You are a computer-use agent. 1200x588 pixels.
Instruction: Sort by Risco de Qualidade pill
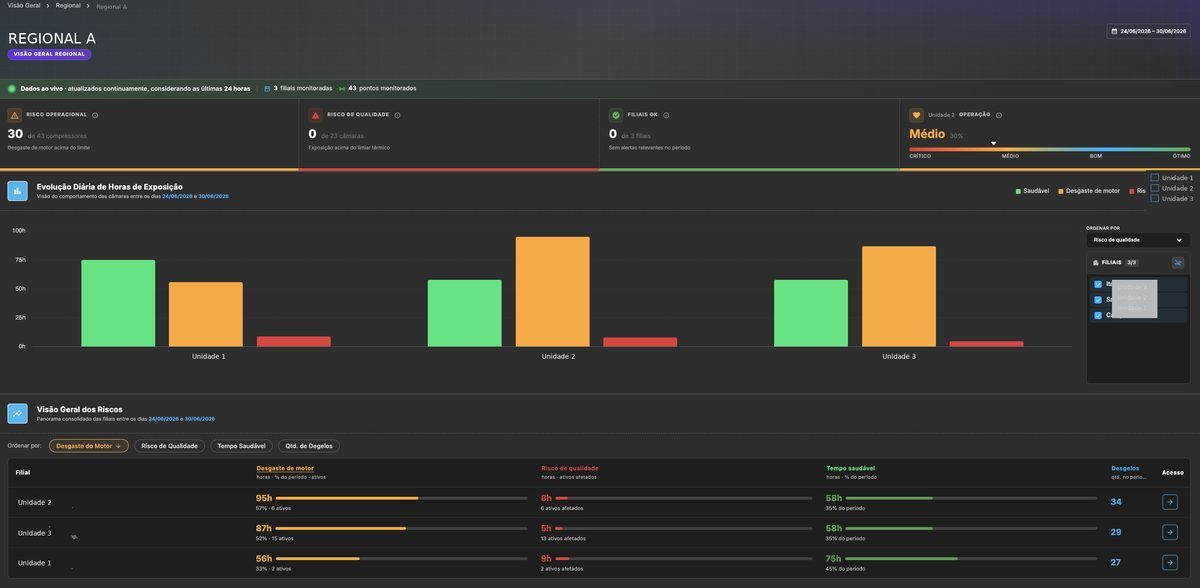click(169, 446)
